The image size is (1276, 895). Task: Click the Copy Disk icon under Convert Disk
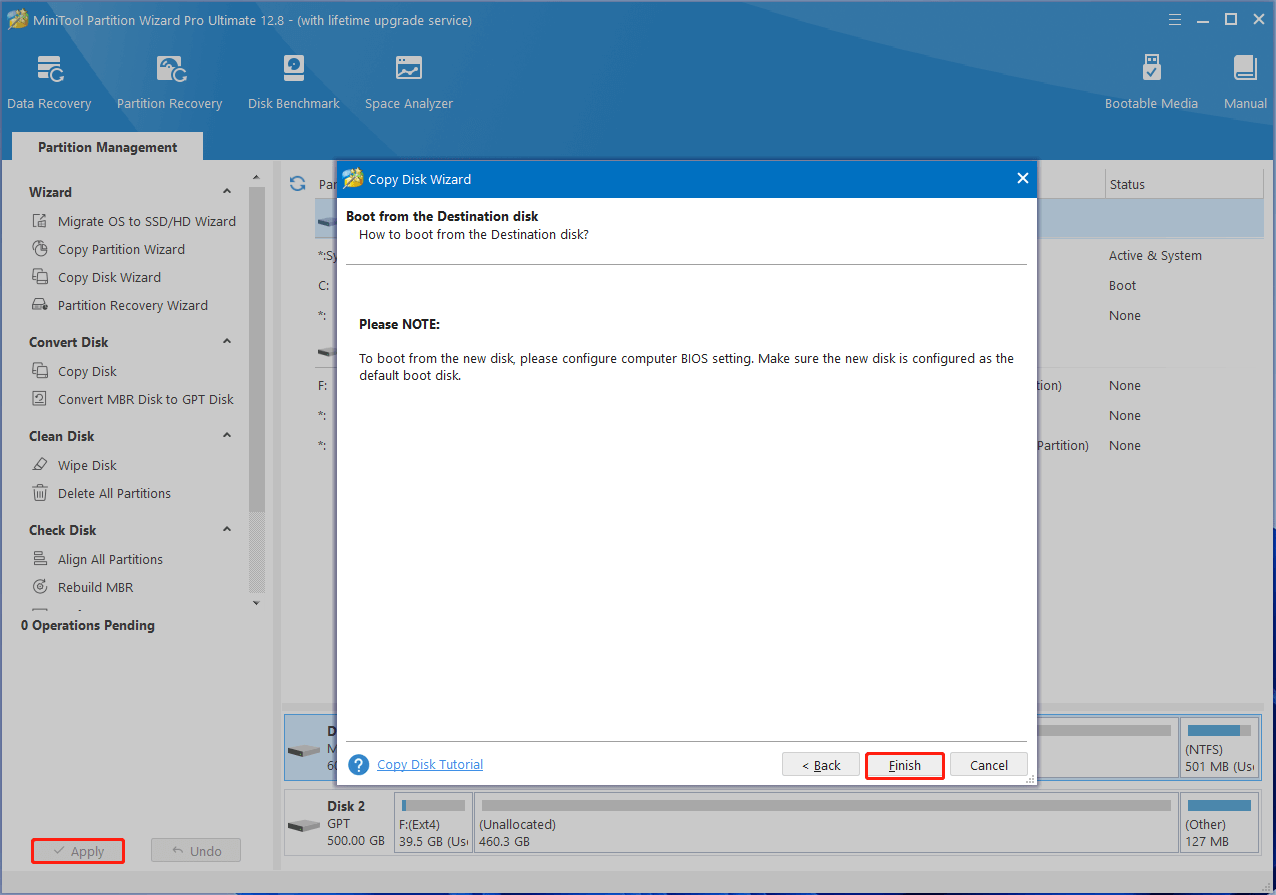pos(40,371)
